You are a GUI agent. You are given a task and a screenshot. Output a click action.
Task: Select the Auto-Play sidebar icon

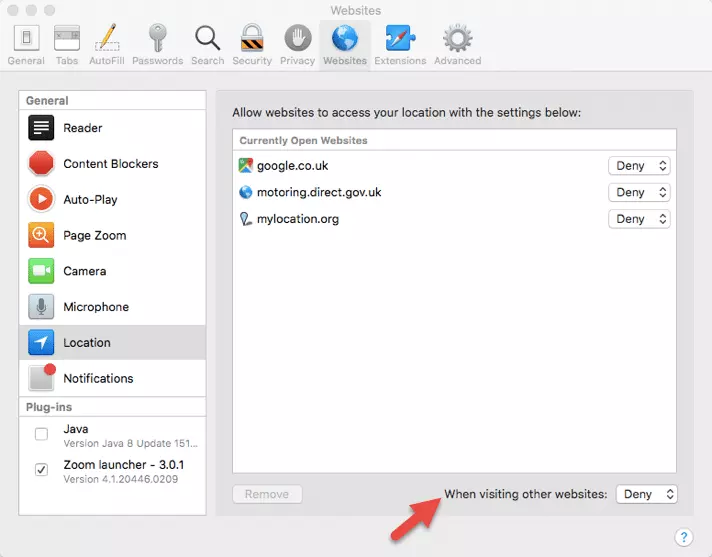coord(41,199)
